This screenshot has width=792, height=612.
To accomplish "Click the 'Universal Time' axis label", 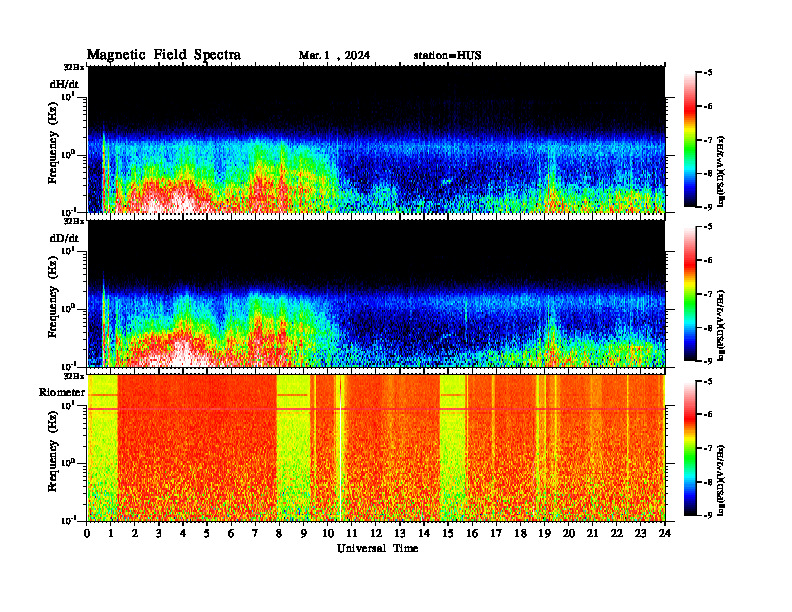I will click(377, 548).
